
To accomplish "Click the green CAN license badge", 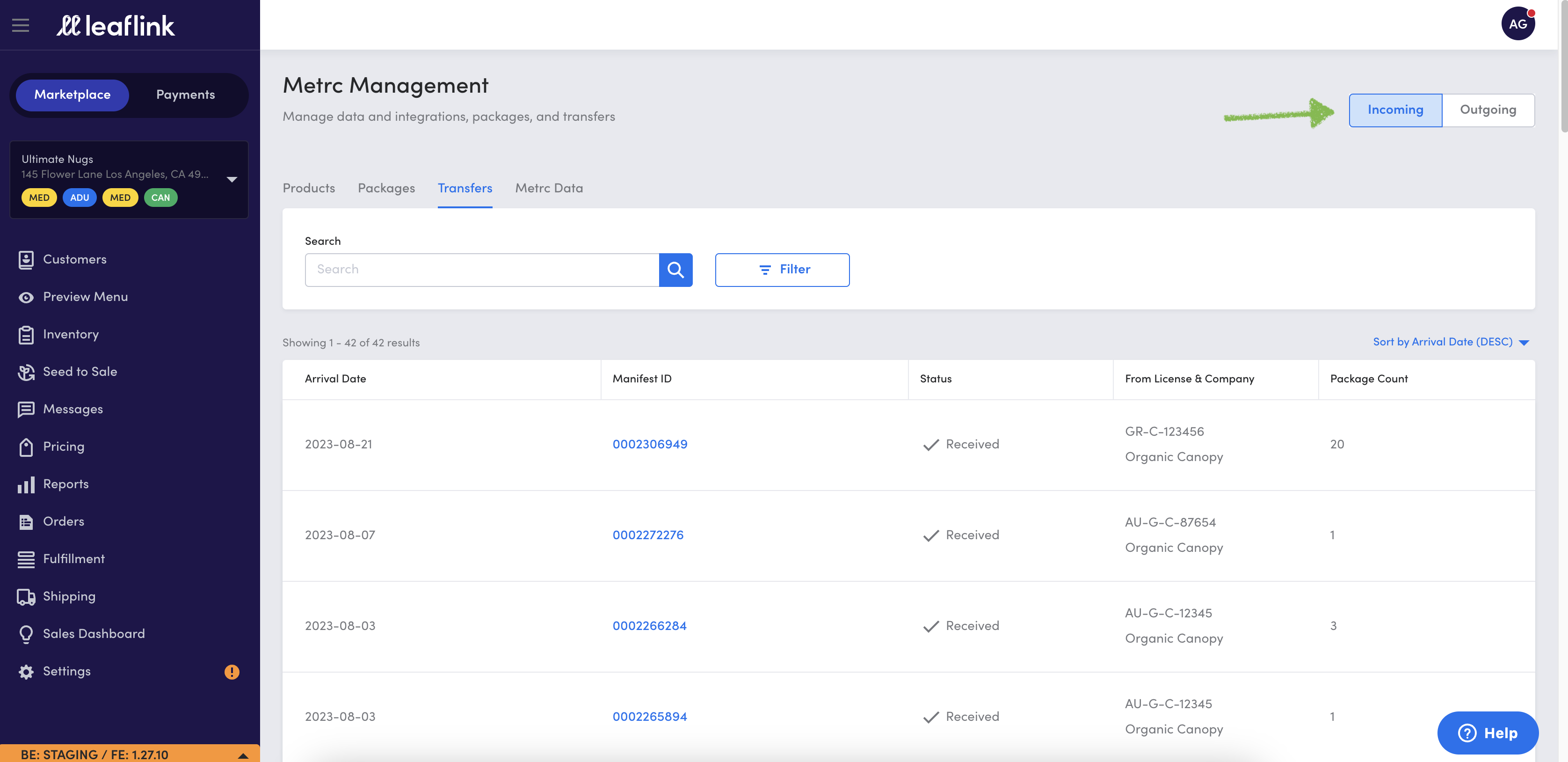I will 160,198.
